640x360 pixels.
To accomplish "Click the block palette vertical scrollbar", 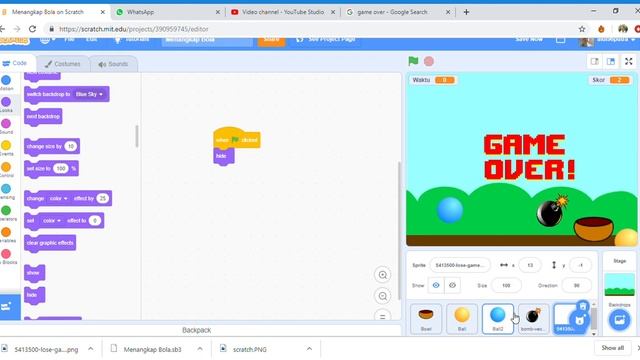I will 137,136.
